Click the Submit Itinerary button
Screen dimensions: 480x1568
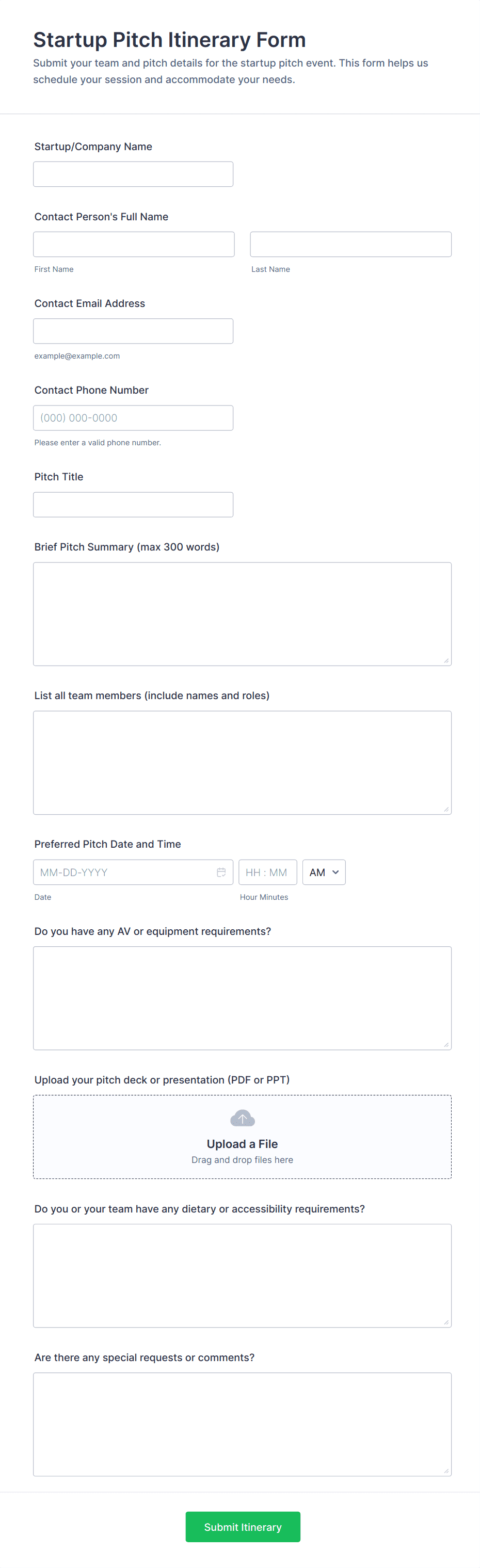click(x=243, y=1526)
